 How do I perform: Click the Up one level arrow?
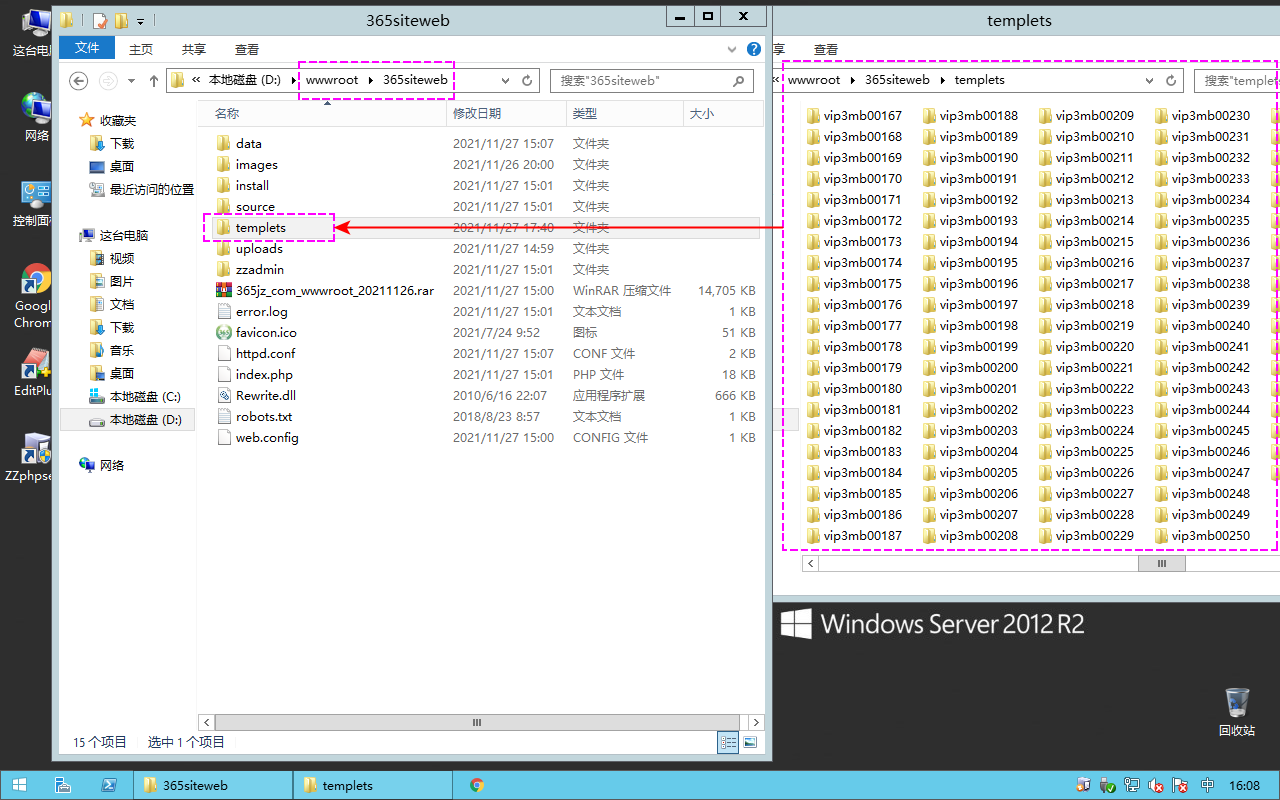point(153,81)
